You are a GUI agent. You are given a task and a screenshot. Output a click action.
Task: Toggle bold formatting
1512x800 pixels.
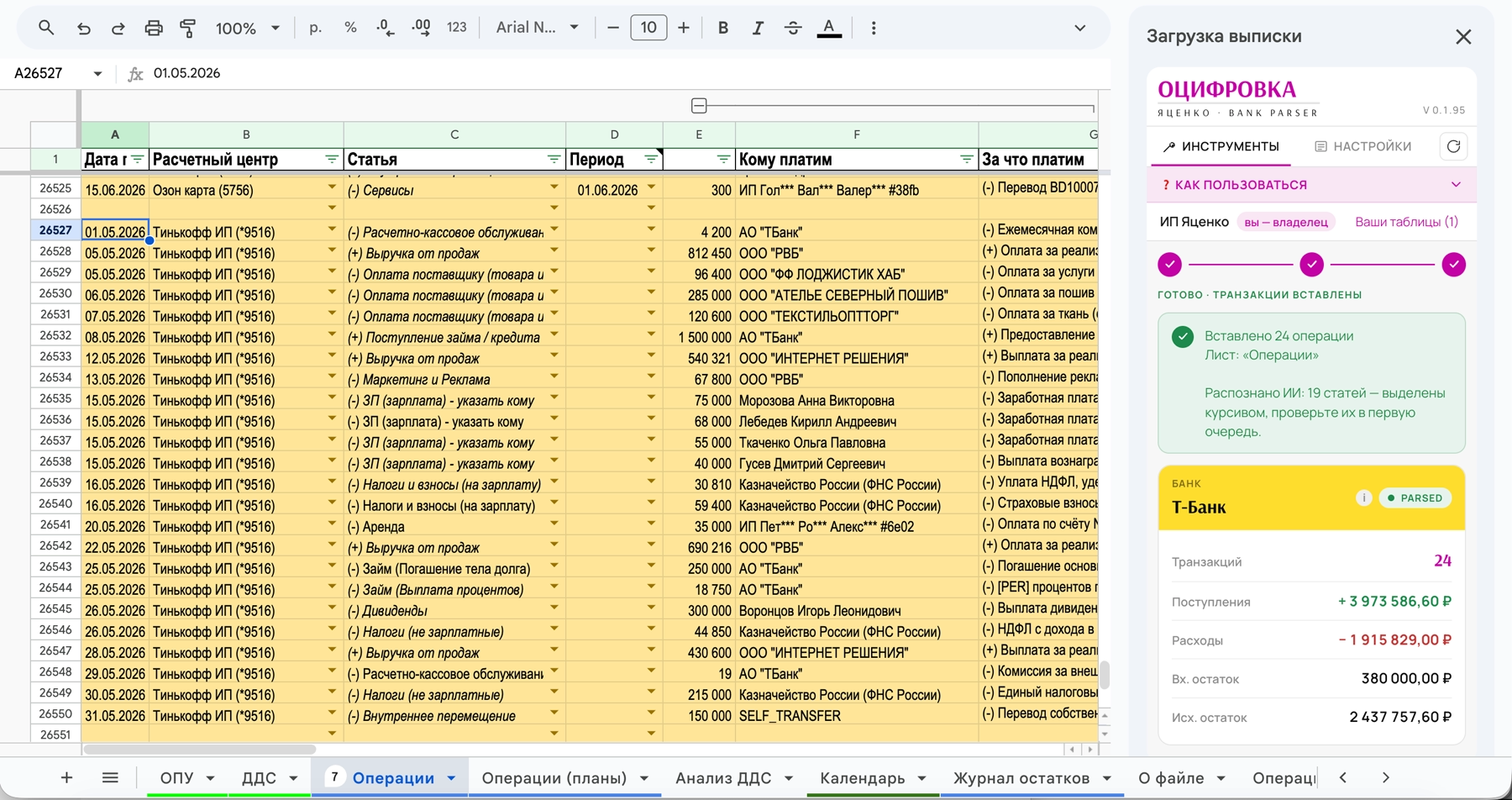point(722,28)
